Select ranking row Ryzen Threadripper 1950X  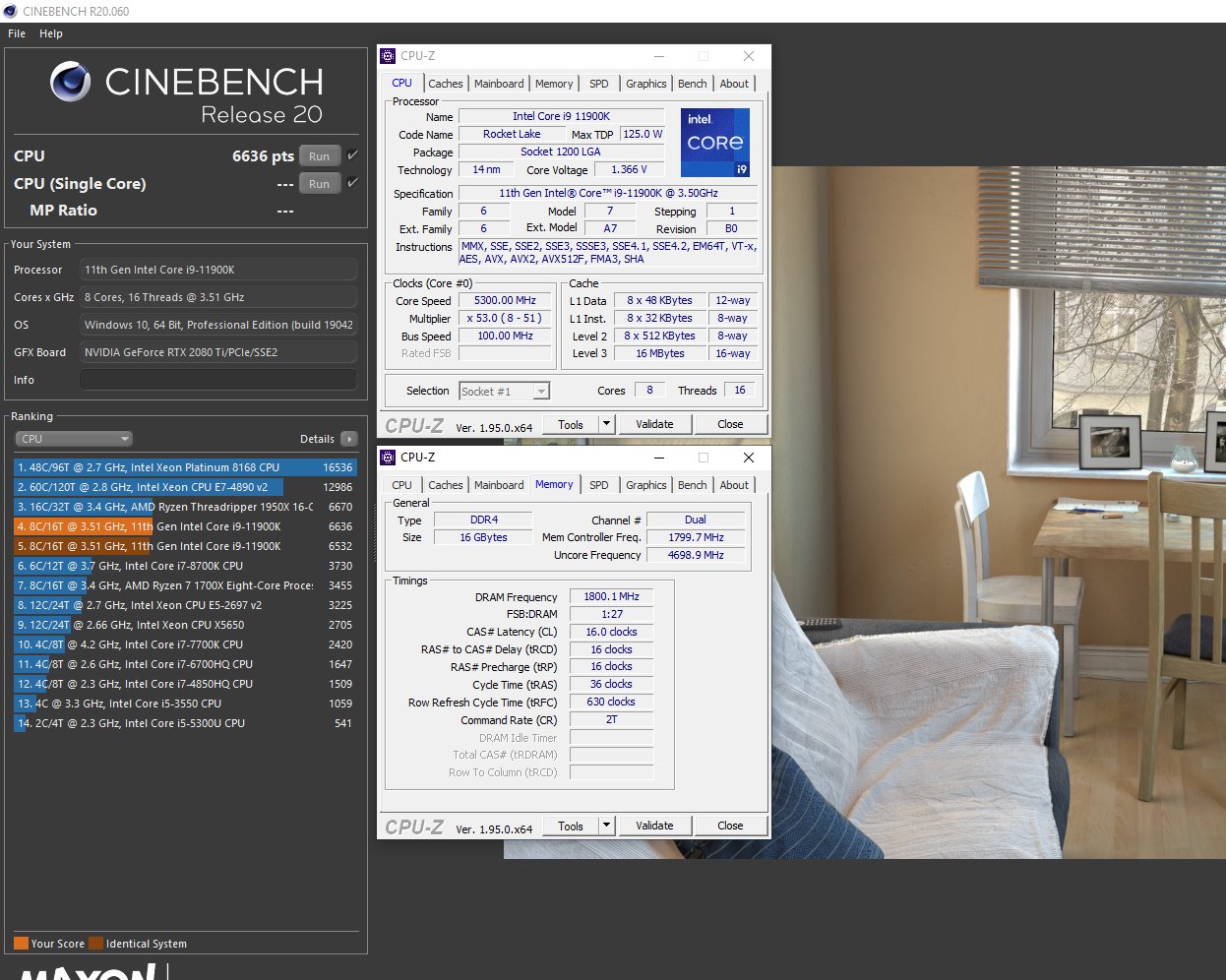click(x=185, y=507)
